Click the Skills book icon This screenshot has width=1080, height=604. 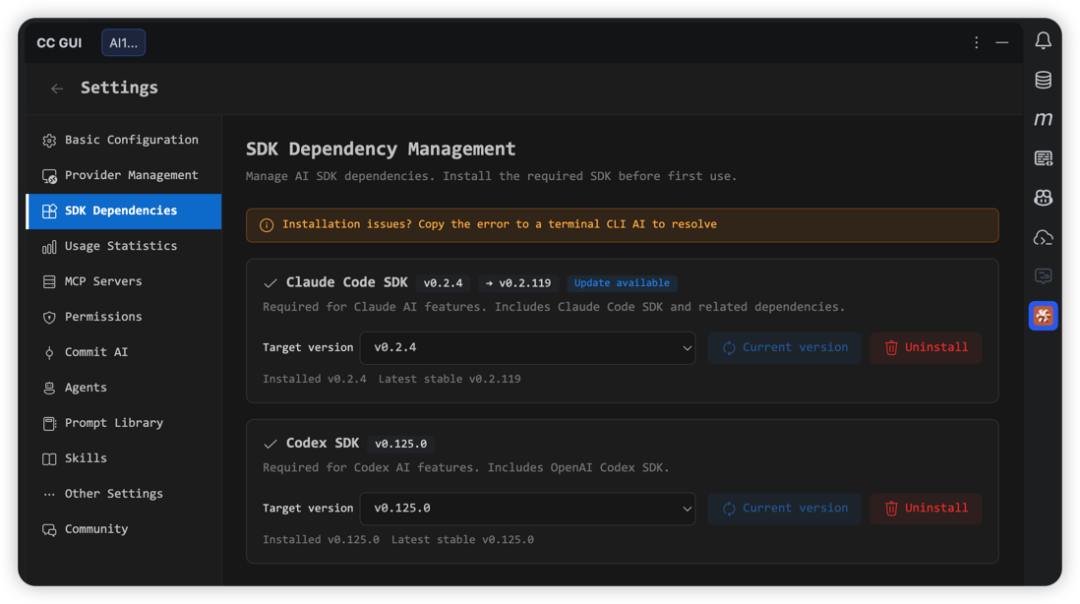[x=49, y=459]
